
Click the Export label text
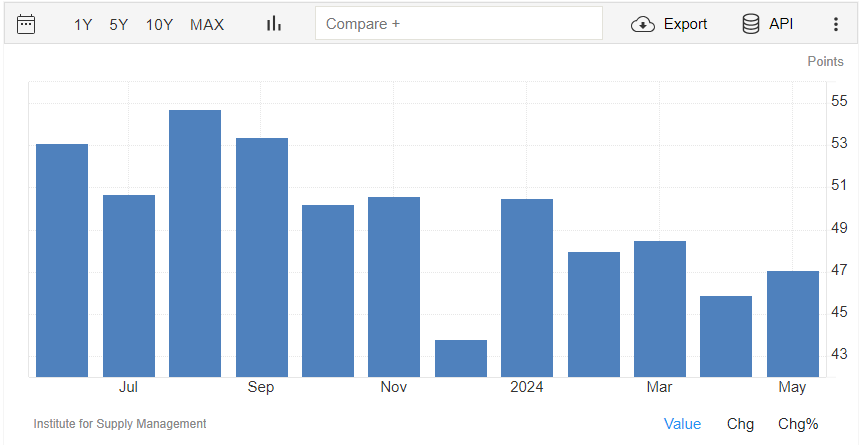685,24
